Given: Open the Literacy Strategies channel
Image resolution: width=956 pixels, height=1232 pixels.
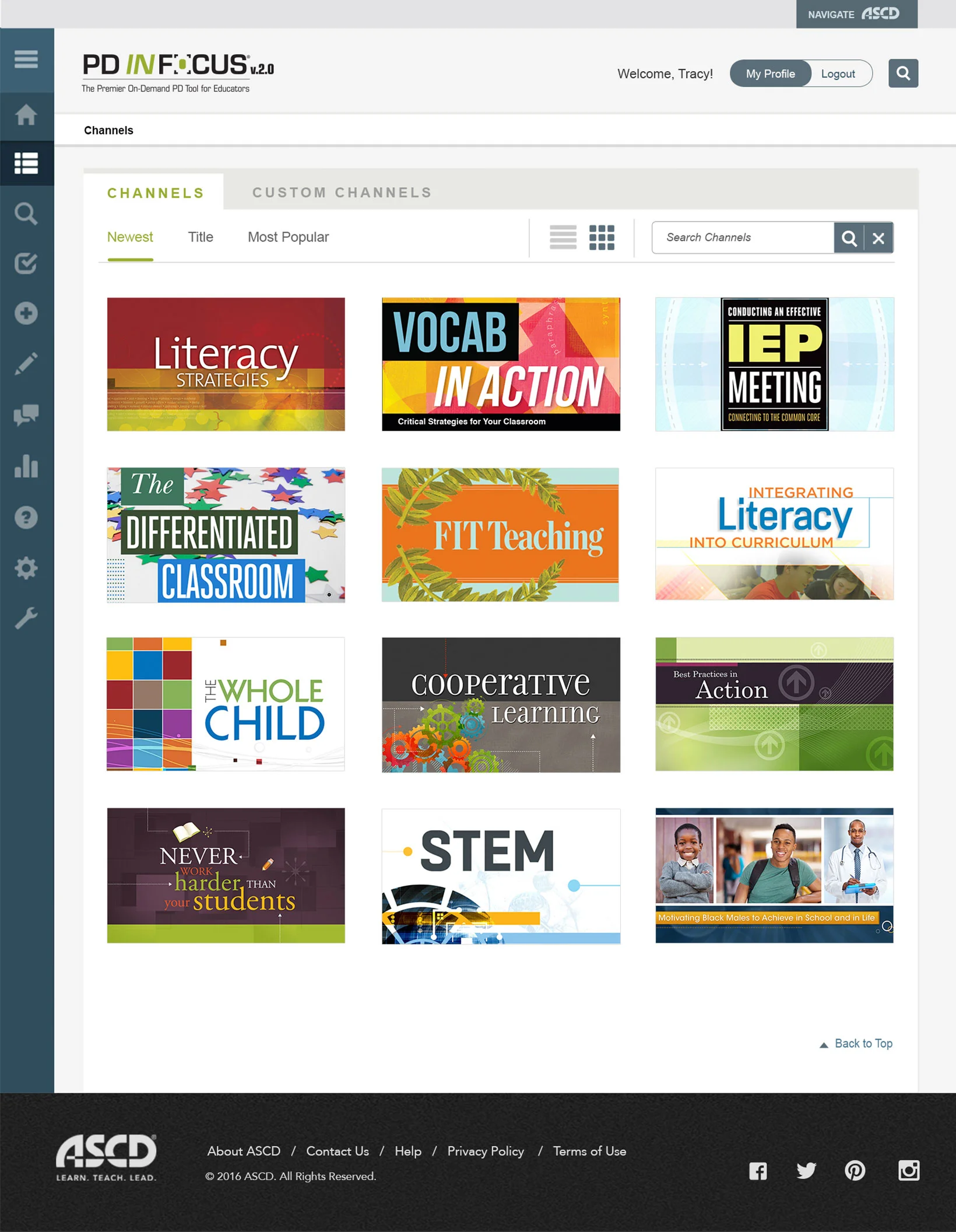Looking at the screenshot, I should pyautogui.click(x=226, y=364).
